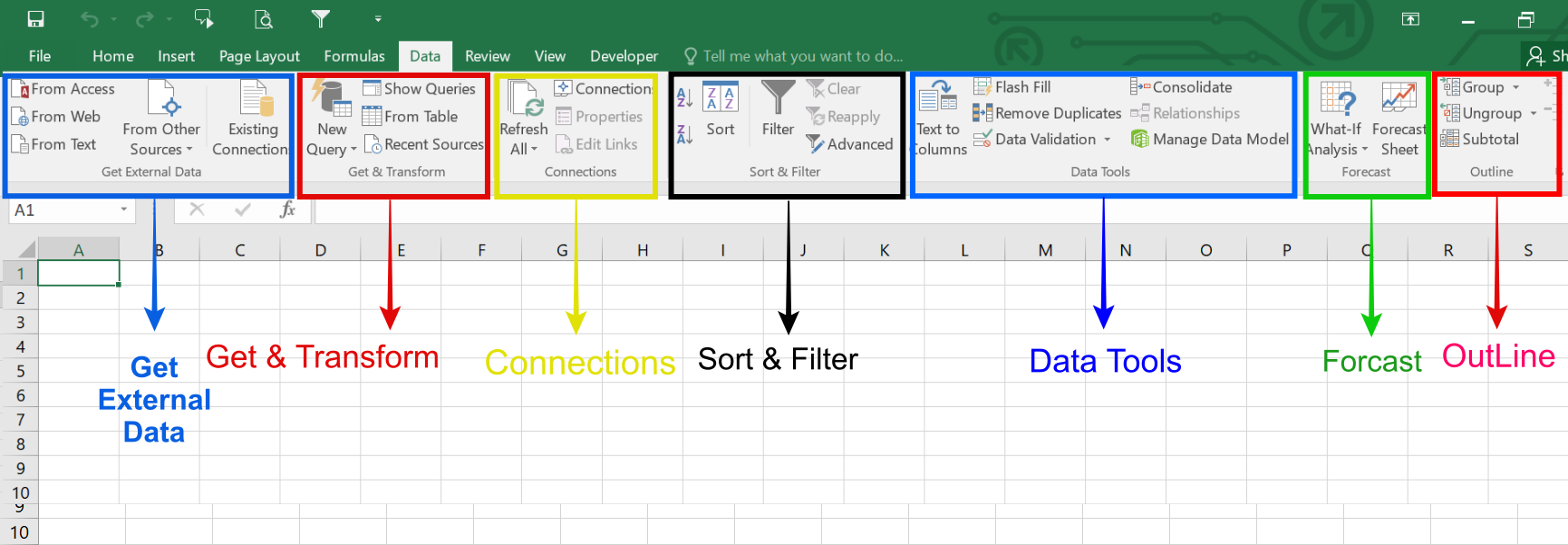Click the Filter funnel icon in quick access toolbar

pyautogui.click(x=321, y=18)
